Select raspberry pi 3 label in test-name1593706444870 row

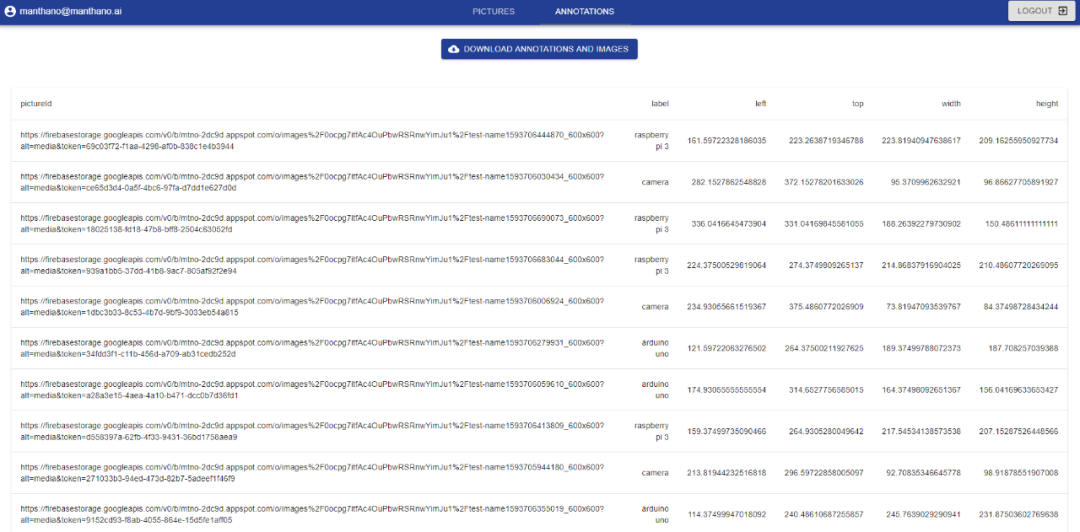click(x=651, y=141)
